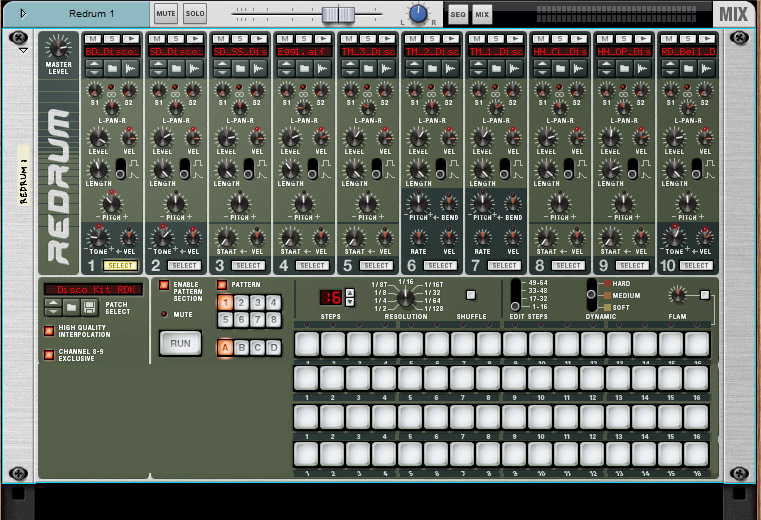Open sample browser folder for channel 1
The image size is (761, 520).
point(112,68)
